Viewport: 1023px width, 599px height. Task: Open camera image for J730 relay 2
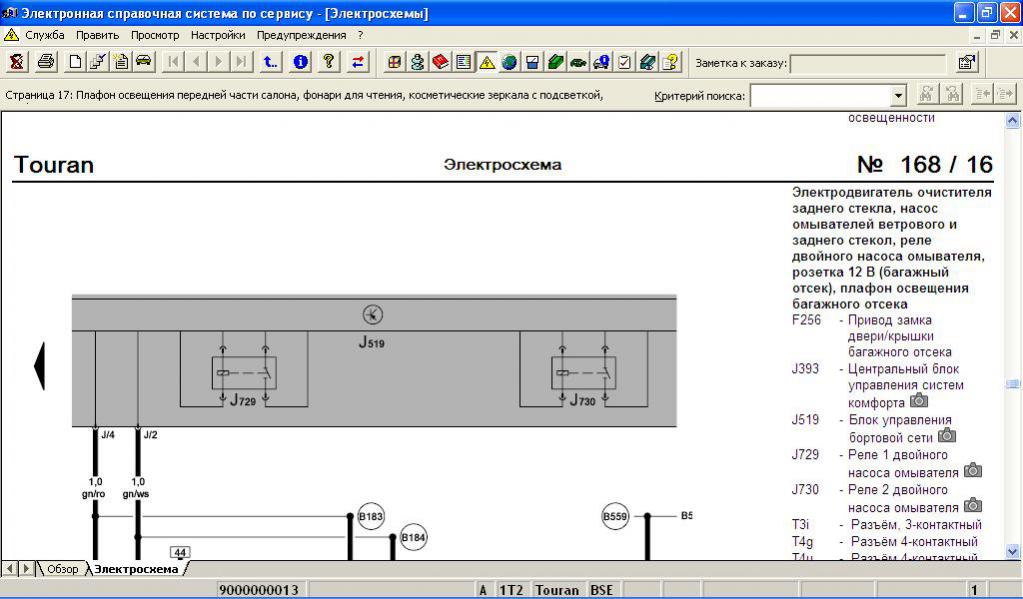pos(973,504)
